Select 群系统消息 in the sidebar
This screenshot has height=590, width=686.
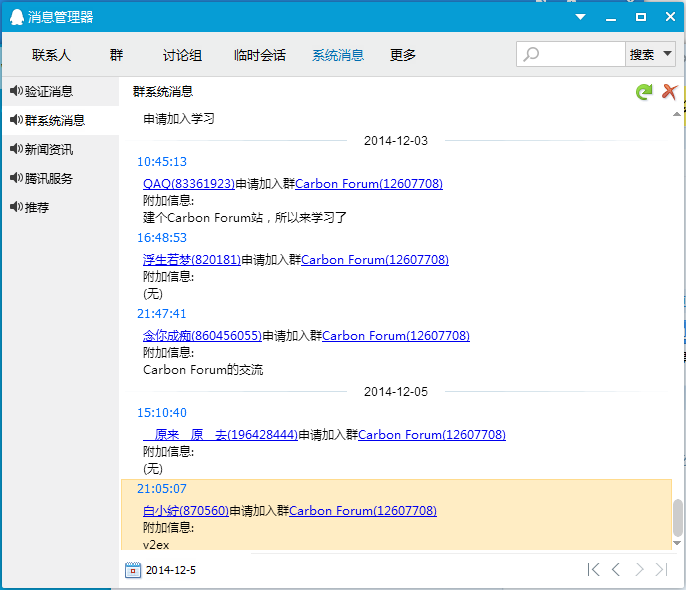point(60,120)
